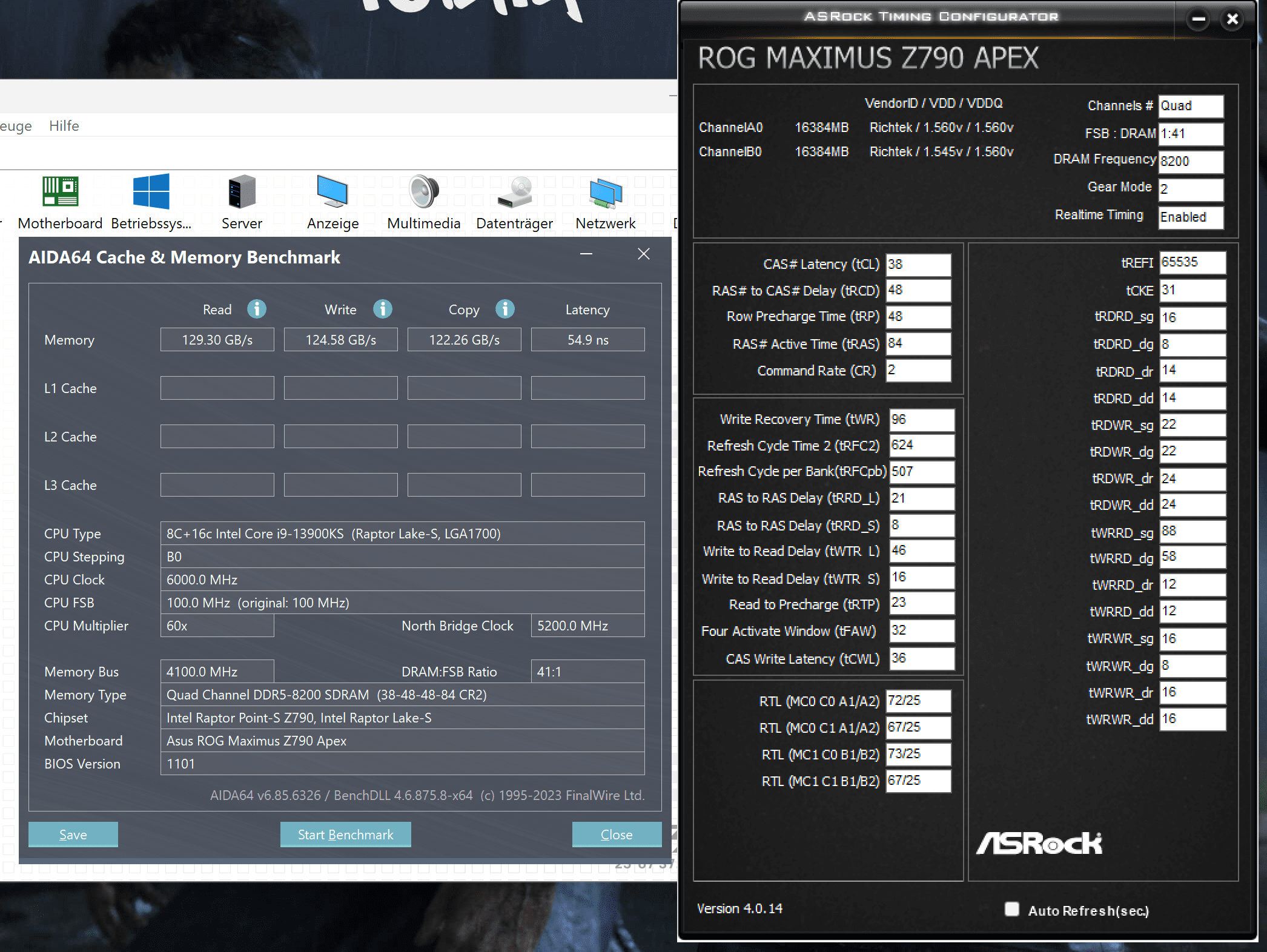This screenshot has width=1267, height=952.
Task: Select the Multimedia speaker icon
Action: [x=423, y=192]
